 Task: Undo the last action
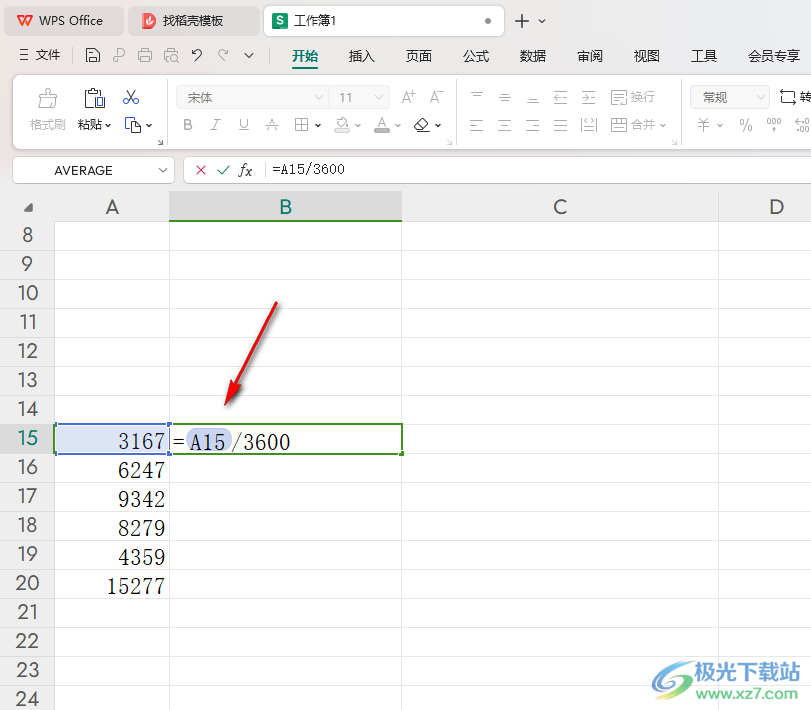pos(197,55)
